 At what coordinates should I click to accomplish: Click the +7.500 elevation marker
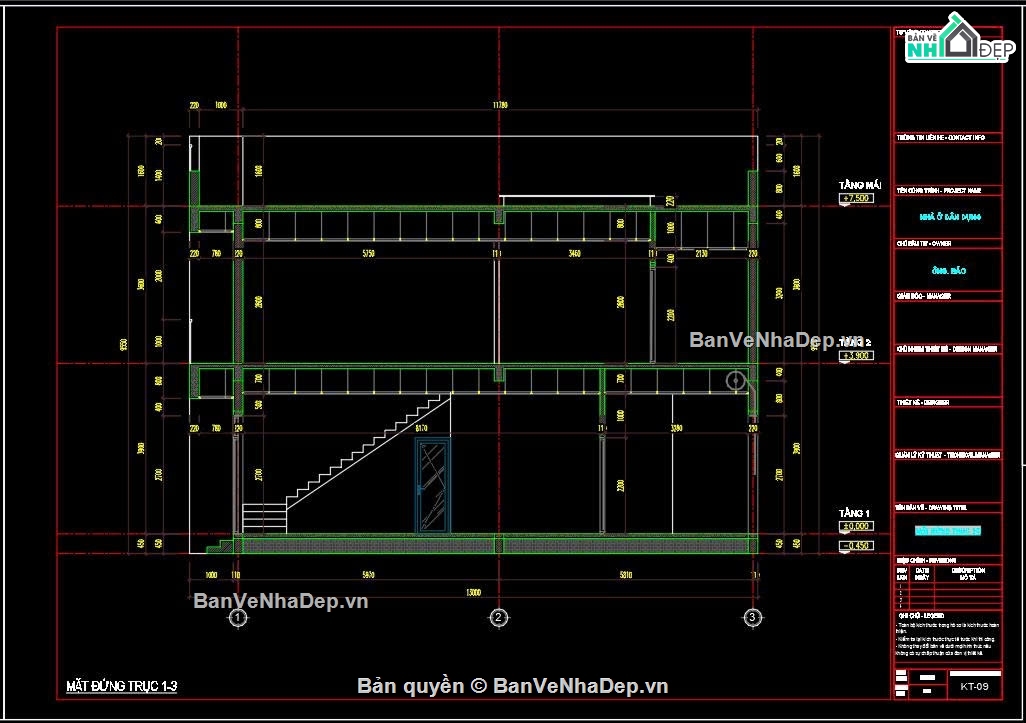click(856, 198)
